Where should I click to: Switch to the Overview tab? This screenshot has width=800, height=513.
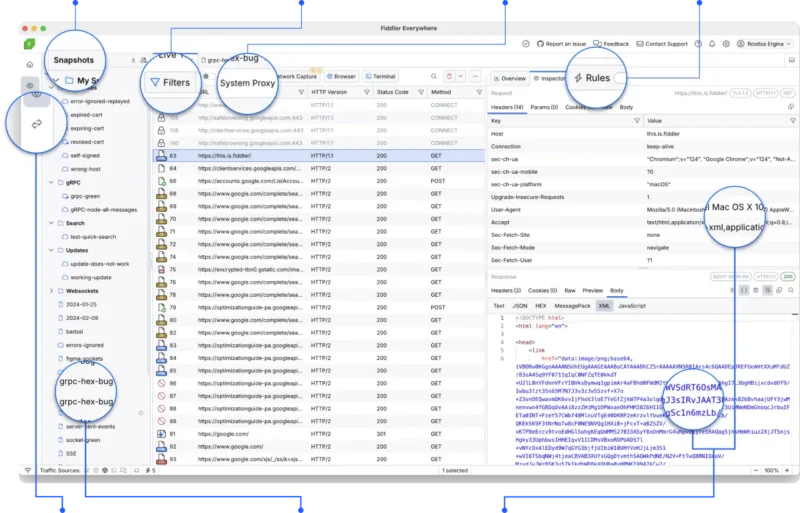509,79
